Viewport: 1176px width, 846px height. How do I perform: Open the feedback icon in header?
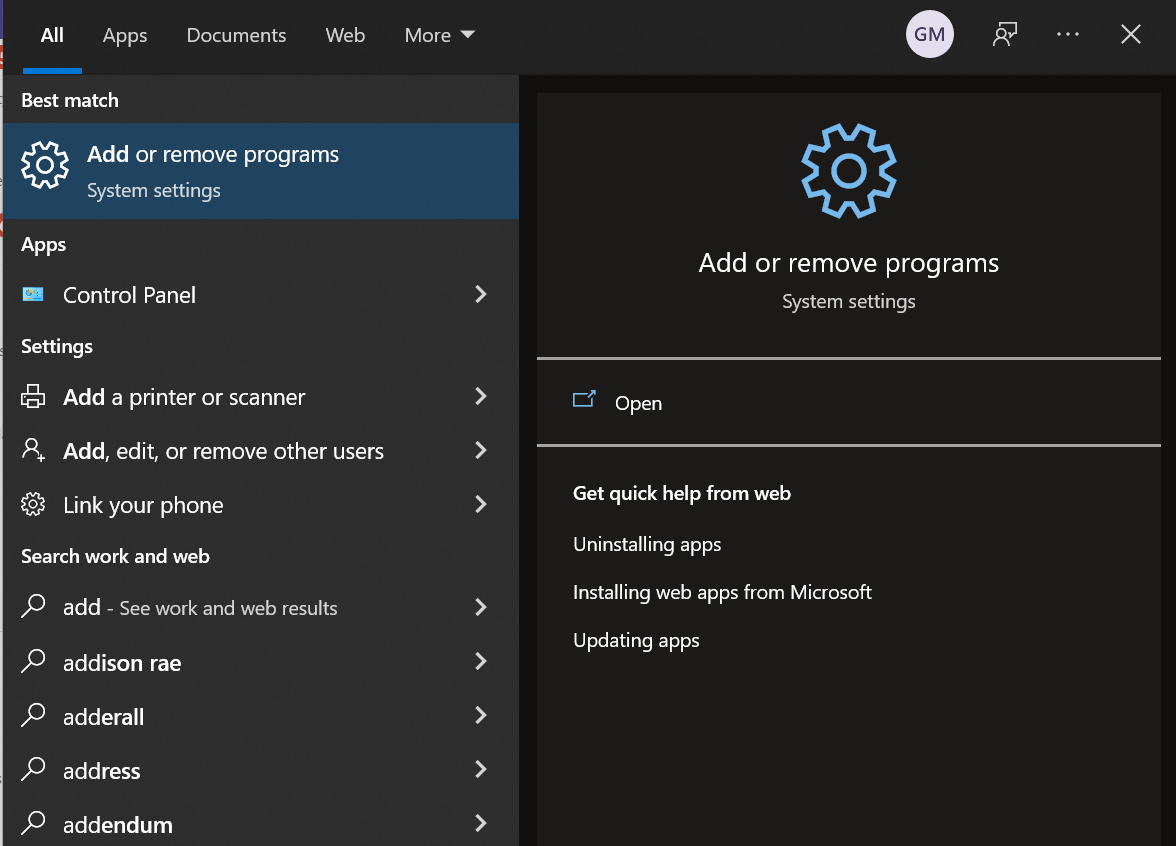(1005, 34)
